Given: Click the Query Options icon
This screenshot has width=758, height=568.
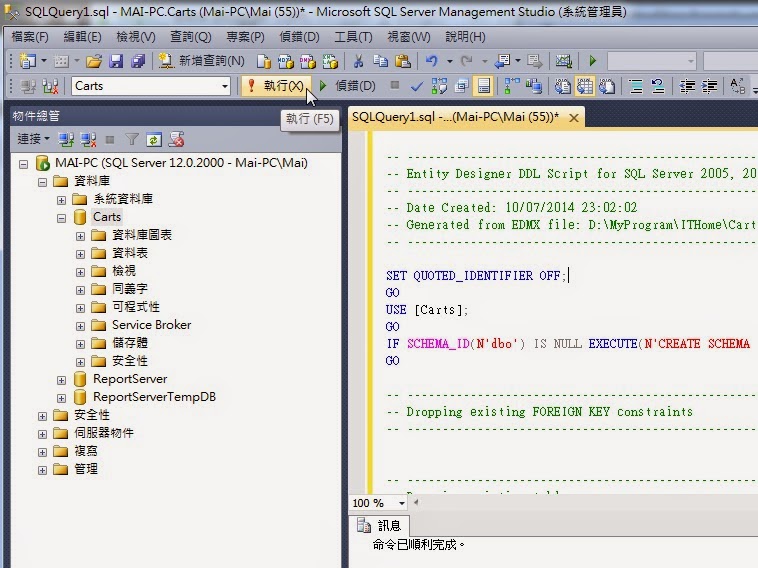Looking at the screenshot, I should coord(462,87).
